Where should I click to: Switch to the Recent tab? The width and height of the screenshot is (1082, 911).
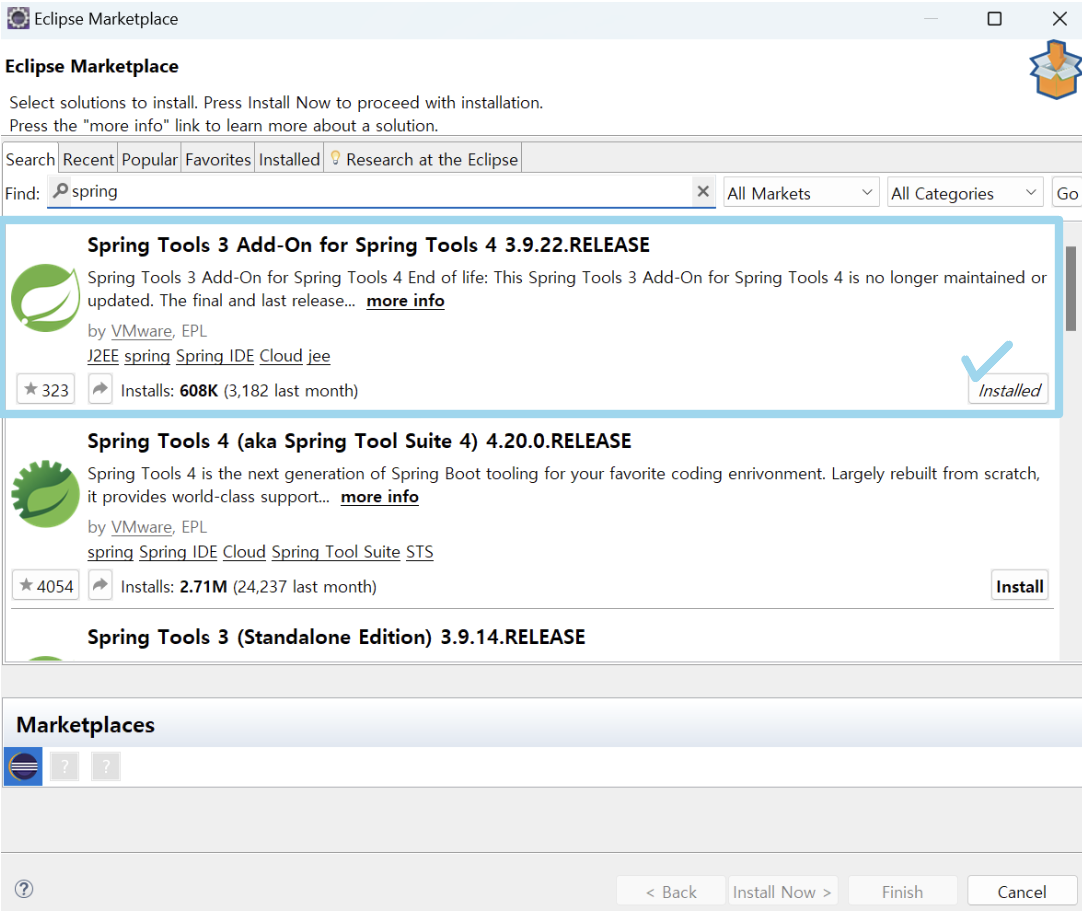coord(88,159)
